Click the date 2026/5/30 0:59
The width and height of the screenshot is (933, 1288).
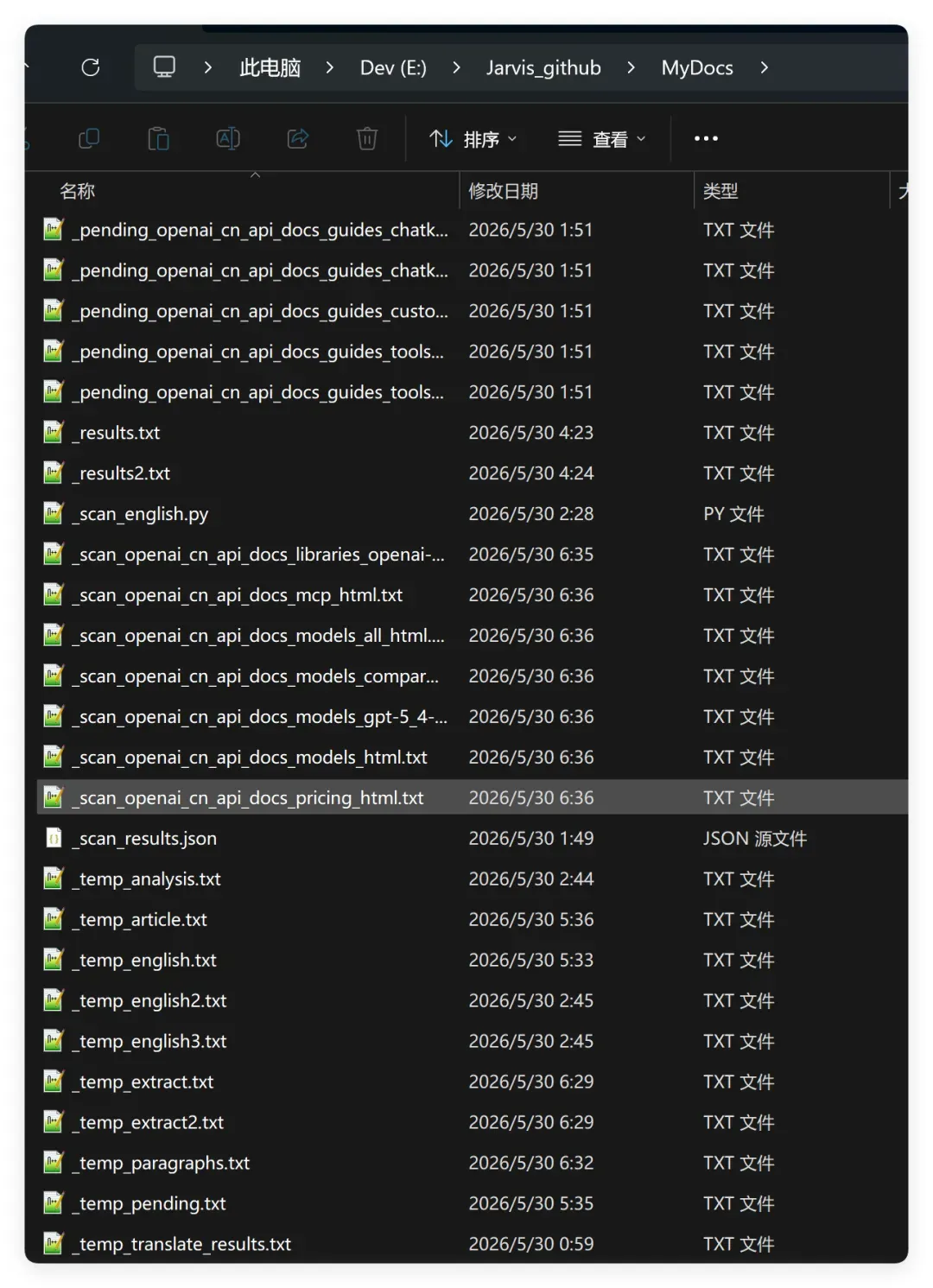coord(530,1244)
